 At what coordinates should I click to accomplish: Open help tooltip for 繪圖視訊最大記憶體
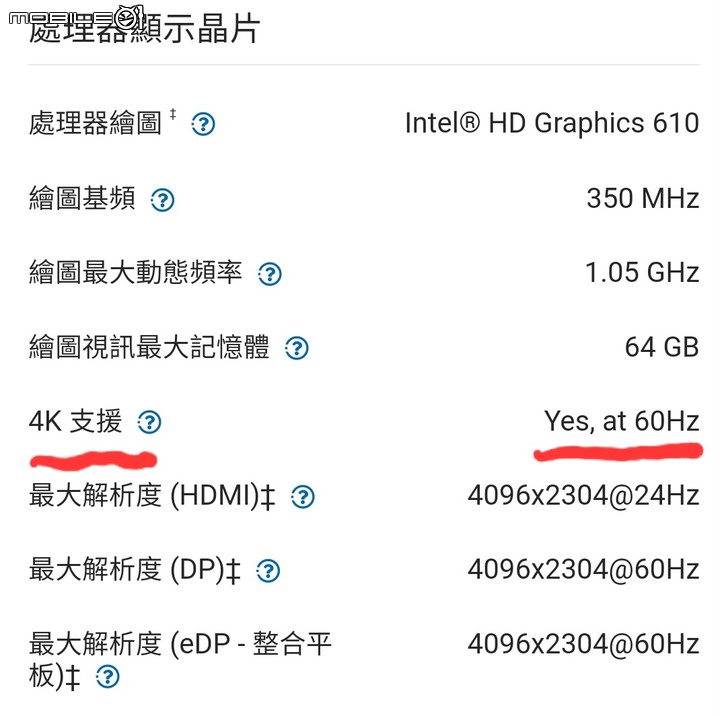click(297, 348)
